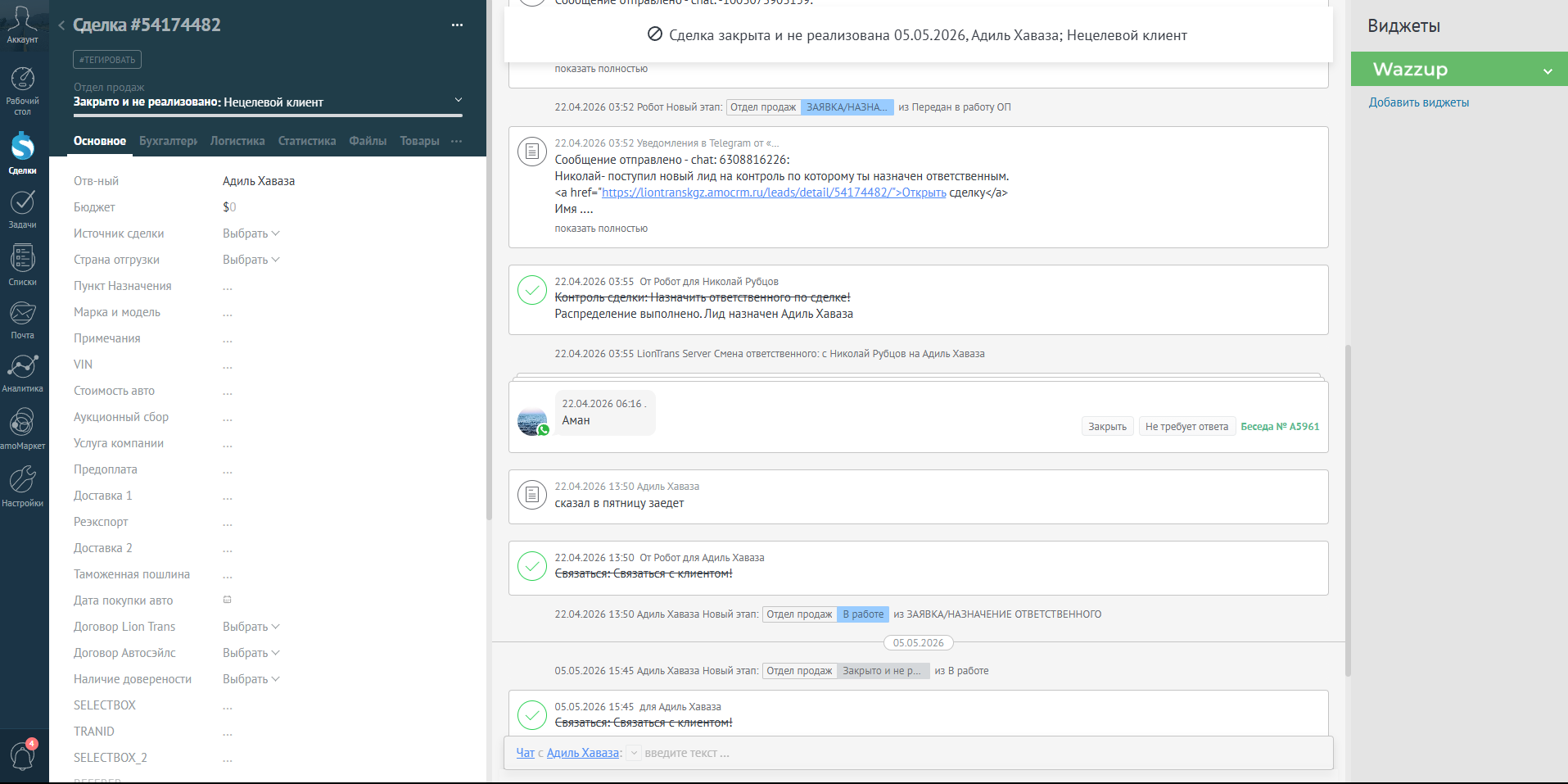Open Настройки settings icon
Viewport: 1568px width, 784px height.
click(x=22, y=487)
